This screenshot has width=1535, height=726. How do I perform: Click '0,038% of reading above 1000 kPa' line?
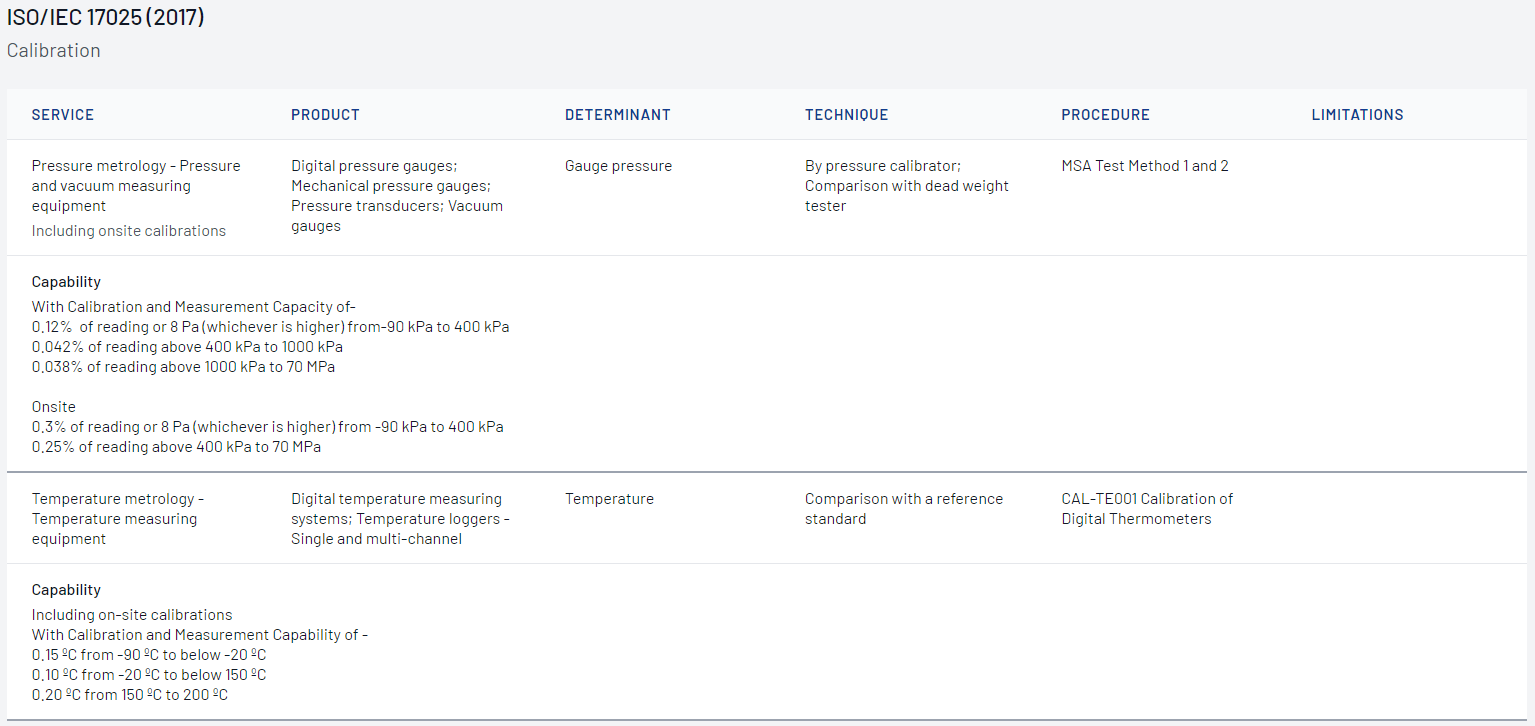pyautogui.click(x=183, y=367)
